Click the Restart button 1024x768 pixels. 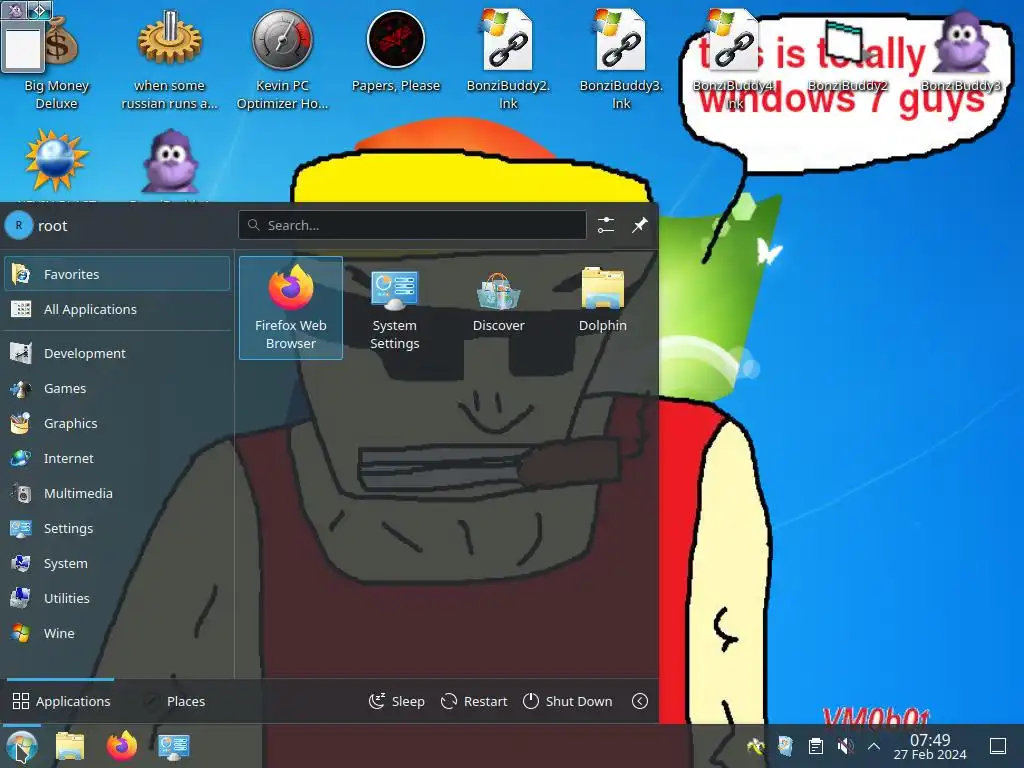pyautogui.click(x=474, y=701)
